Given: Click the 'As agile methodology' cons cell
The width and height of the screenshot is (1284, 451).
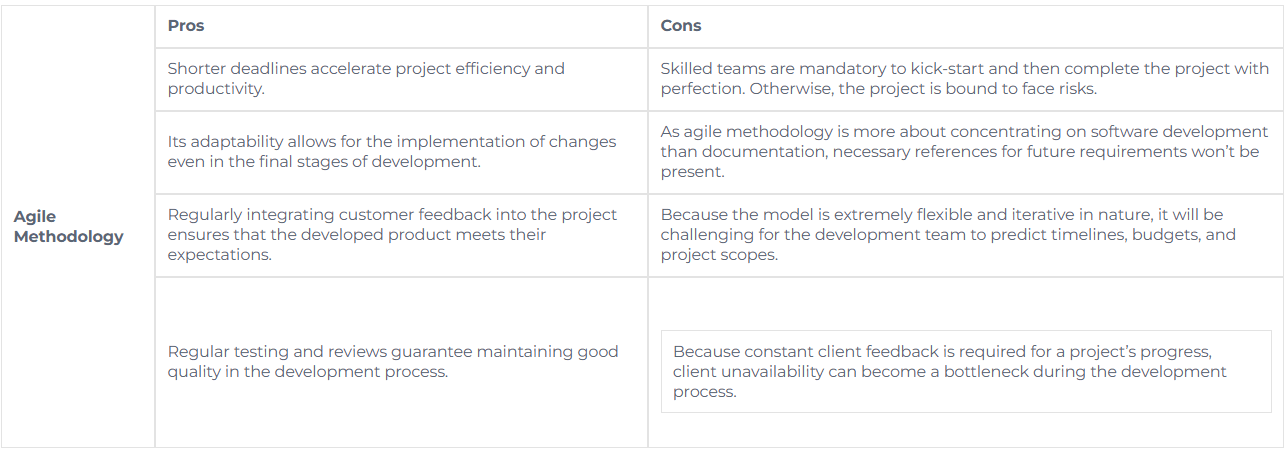Looking at the screenshot, I should 964,152.
